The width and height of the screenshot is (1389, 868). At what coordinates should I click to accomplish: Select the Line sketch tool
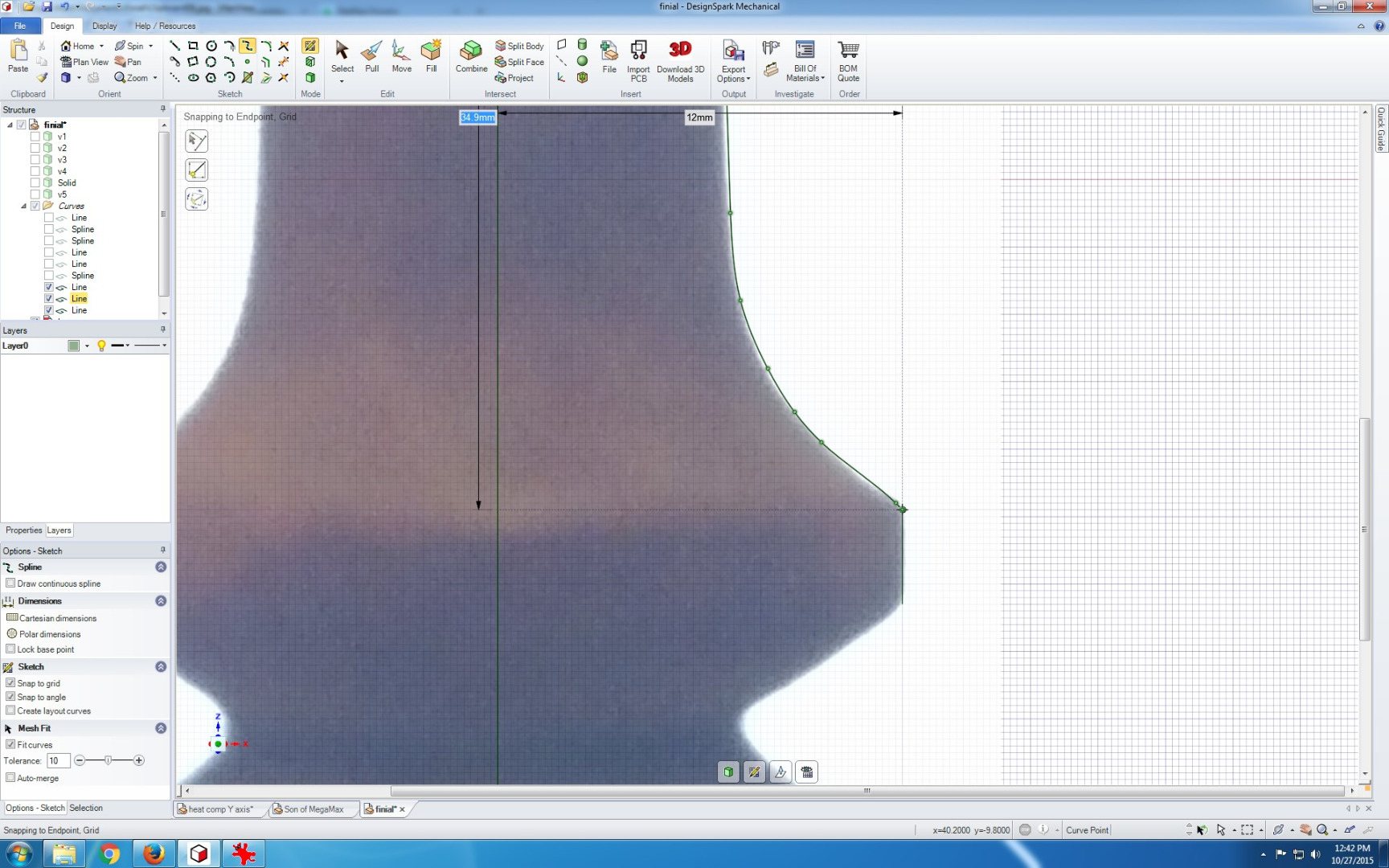point(174,46)
